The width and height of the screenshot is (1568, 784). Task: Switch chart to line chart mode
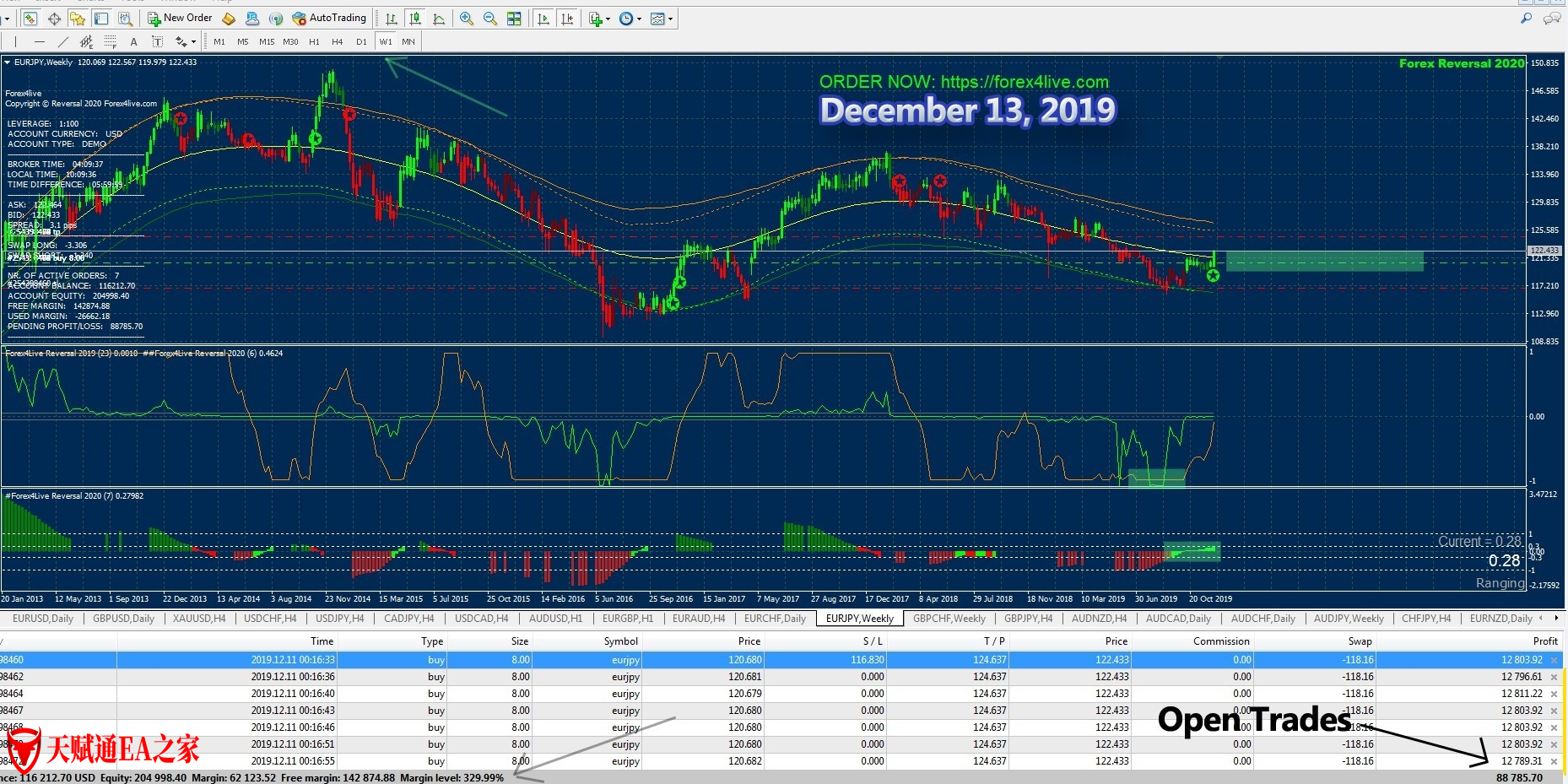point(439,19)
